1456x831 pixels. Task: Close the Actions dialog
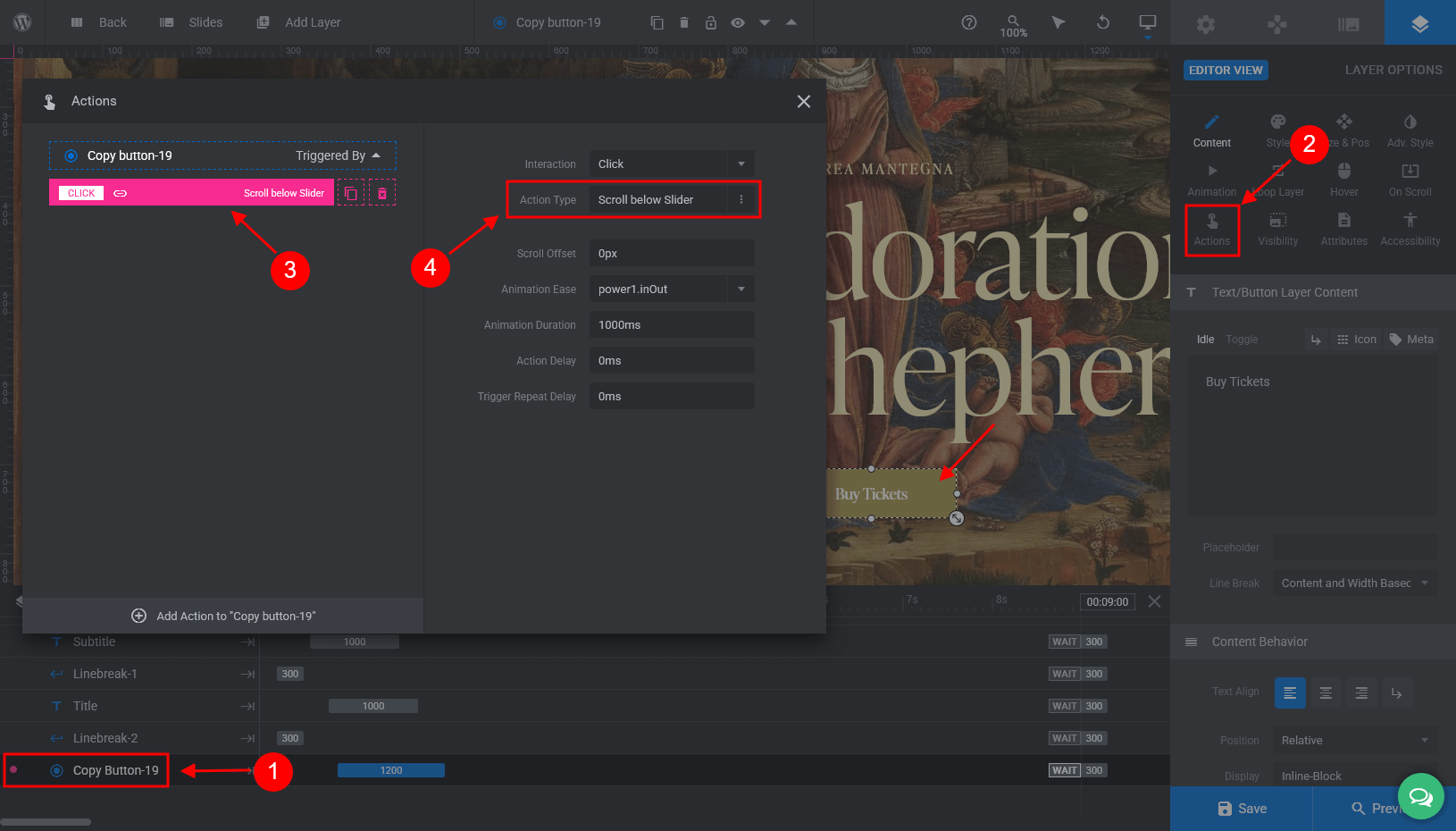pos(804,101)
